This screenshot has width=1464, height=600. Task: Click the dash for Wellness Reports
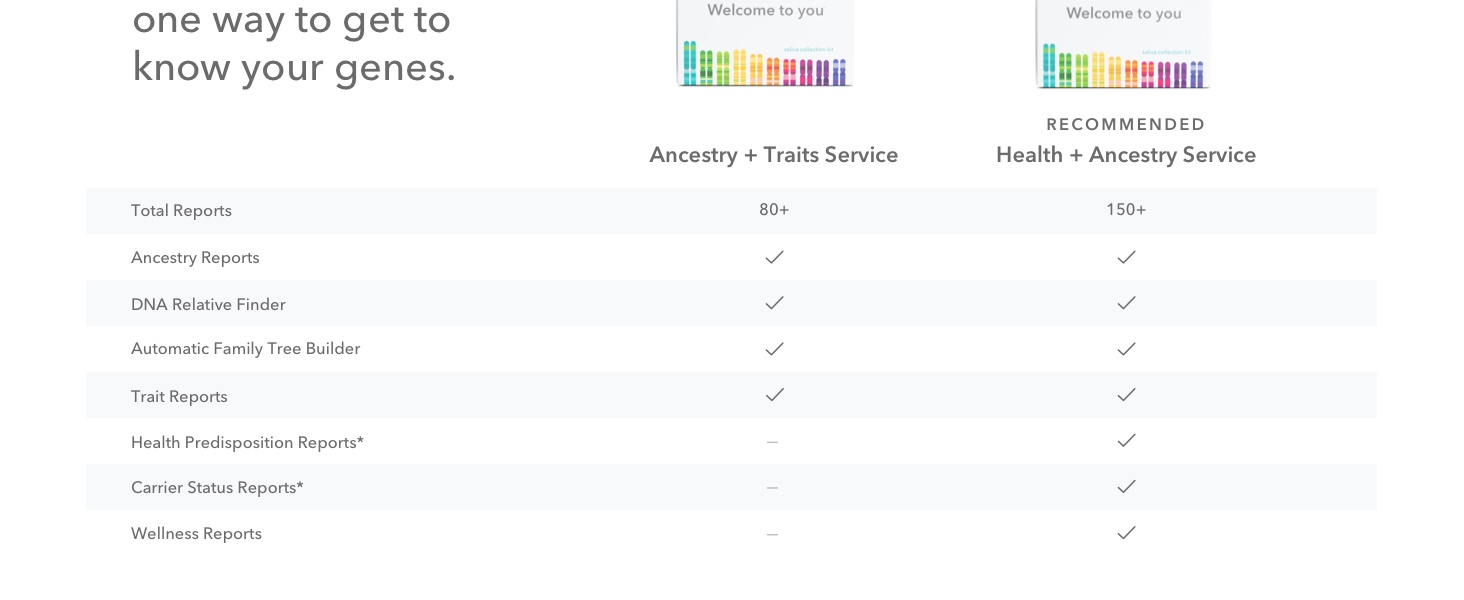point(772,534)
